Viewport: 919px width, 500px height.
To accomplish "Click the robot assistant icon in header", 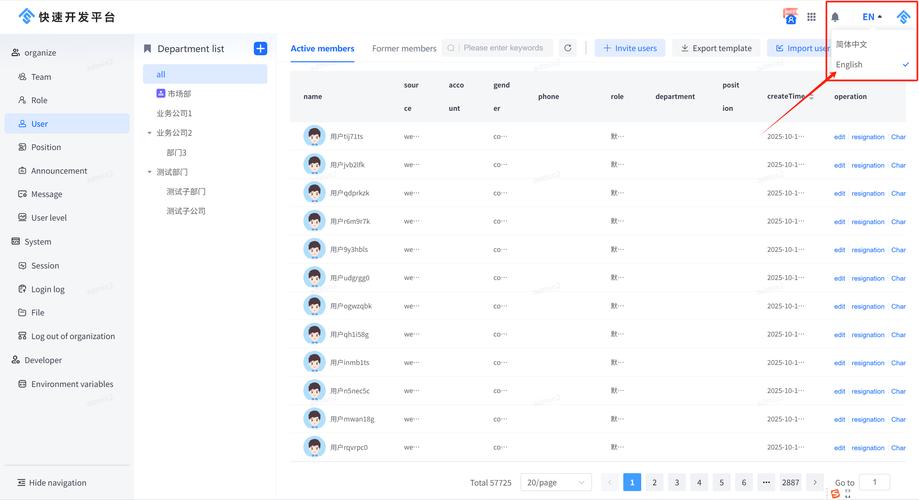I will [x=790, y=17].
